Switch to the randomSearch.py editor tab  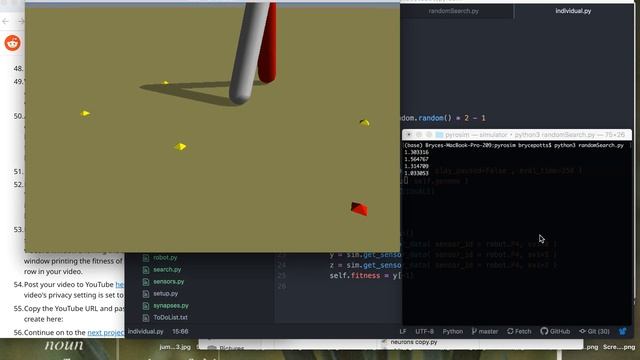[453, 11]
